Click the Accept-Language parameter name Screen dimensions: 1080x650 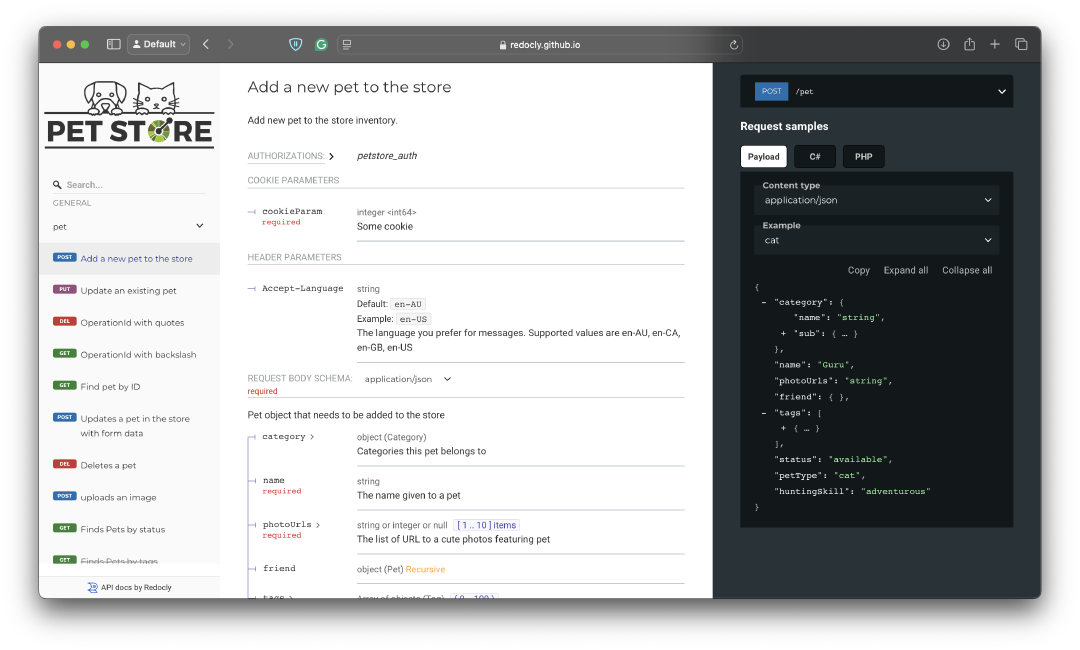(x=302, y=289)
